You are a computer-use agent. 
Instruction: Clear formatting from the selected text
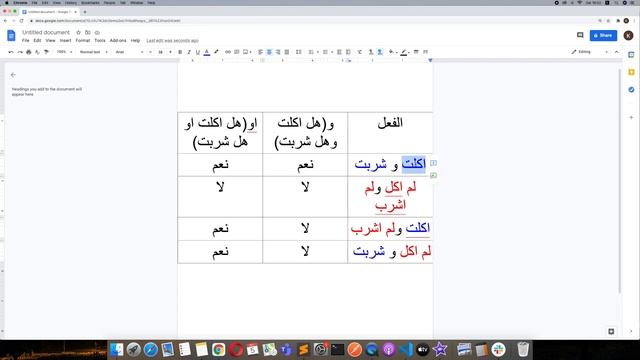point(360,52)
